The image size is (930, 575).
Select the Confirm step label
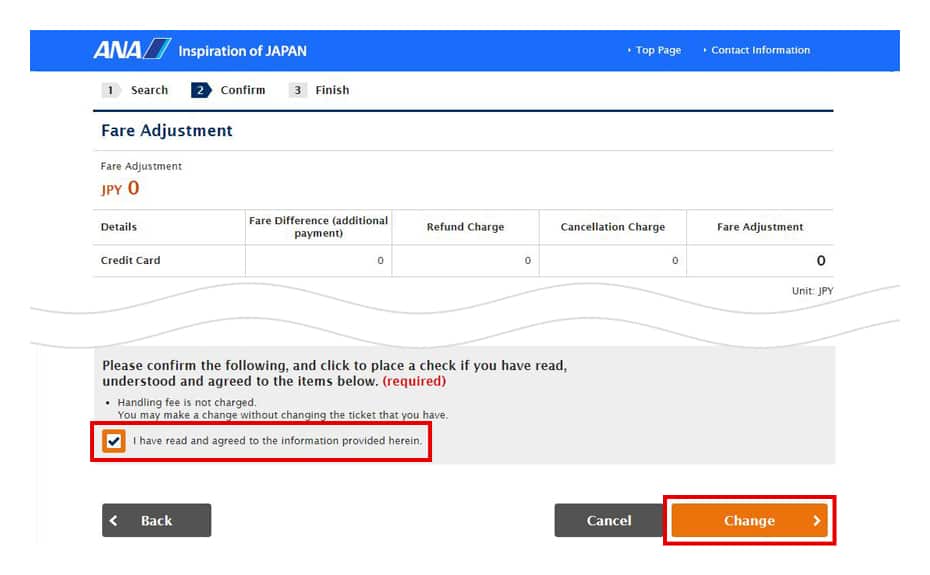pyautogui.click(x=243, y=90)
